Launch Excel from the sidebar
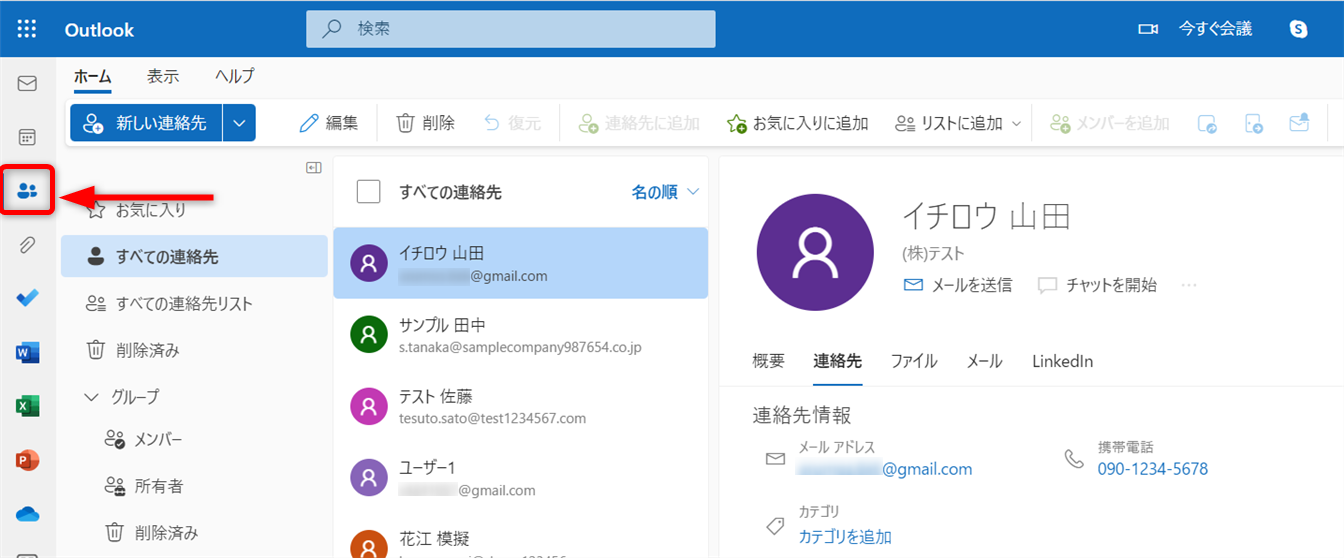This screenshot has width=1344, height=558. pos(27,406)
